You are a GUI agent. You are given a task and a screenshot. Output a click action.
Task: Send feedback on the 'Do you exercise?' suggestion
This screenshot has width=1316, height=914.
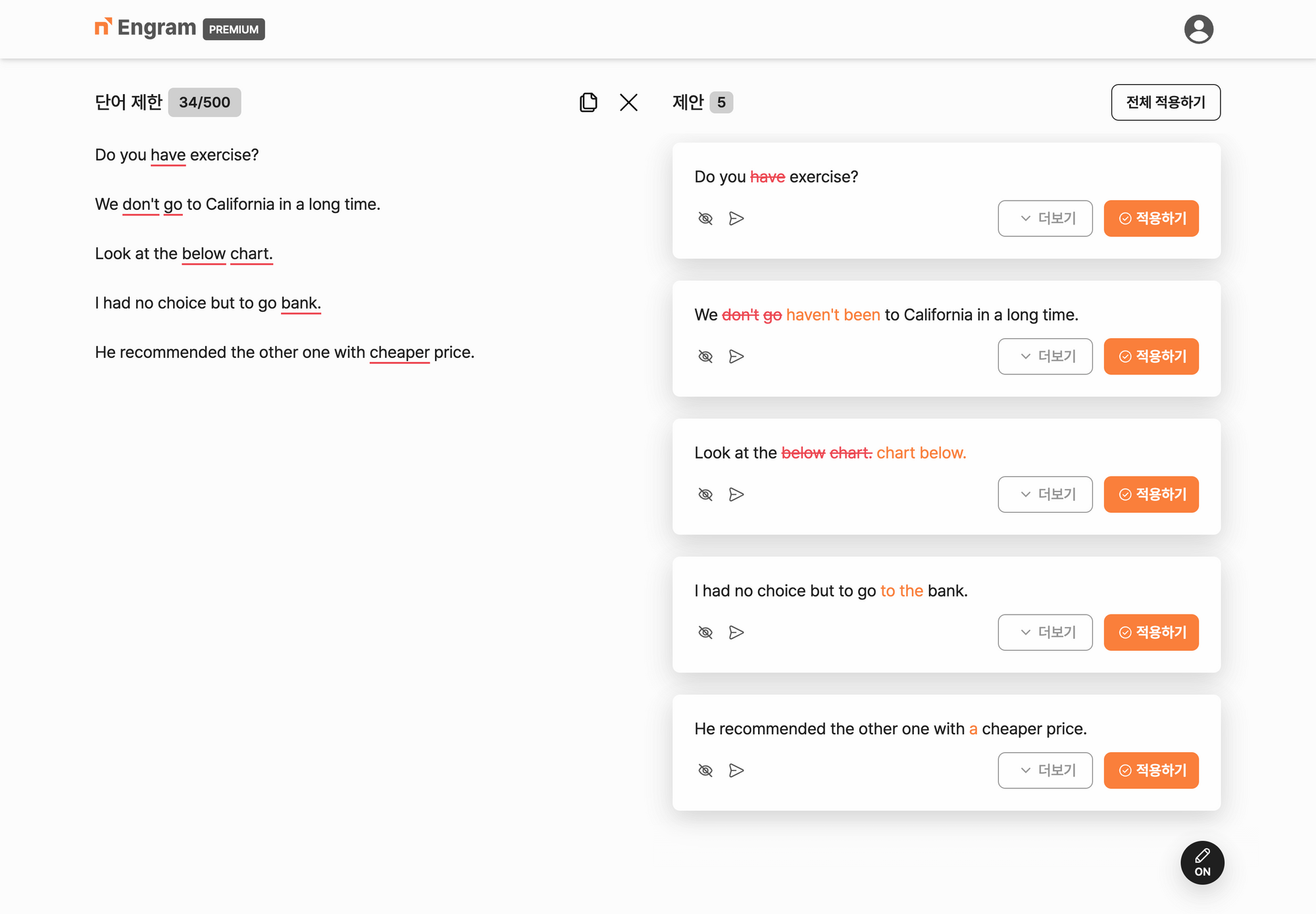(736, 218)
